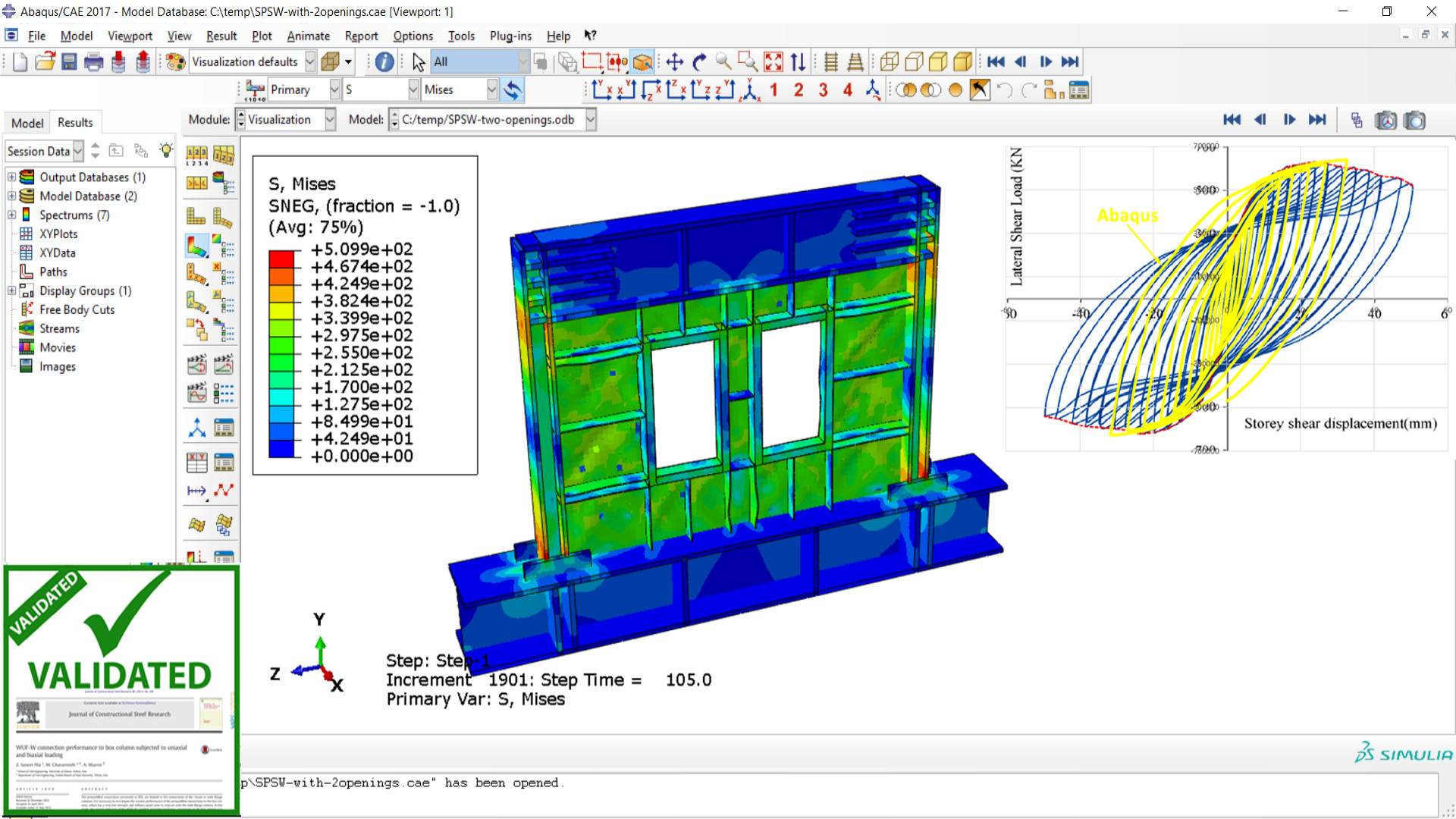Apply custom view number 3
Viewport: 1456px width, 819px height.
(824, 90)
